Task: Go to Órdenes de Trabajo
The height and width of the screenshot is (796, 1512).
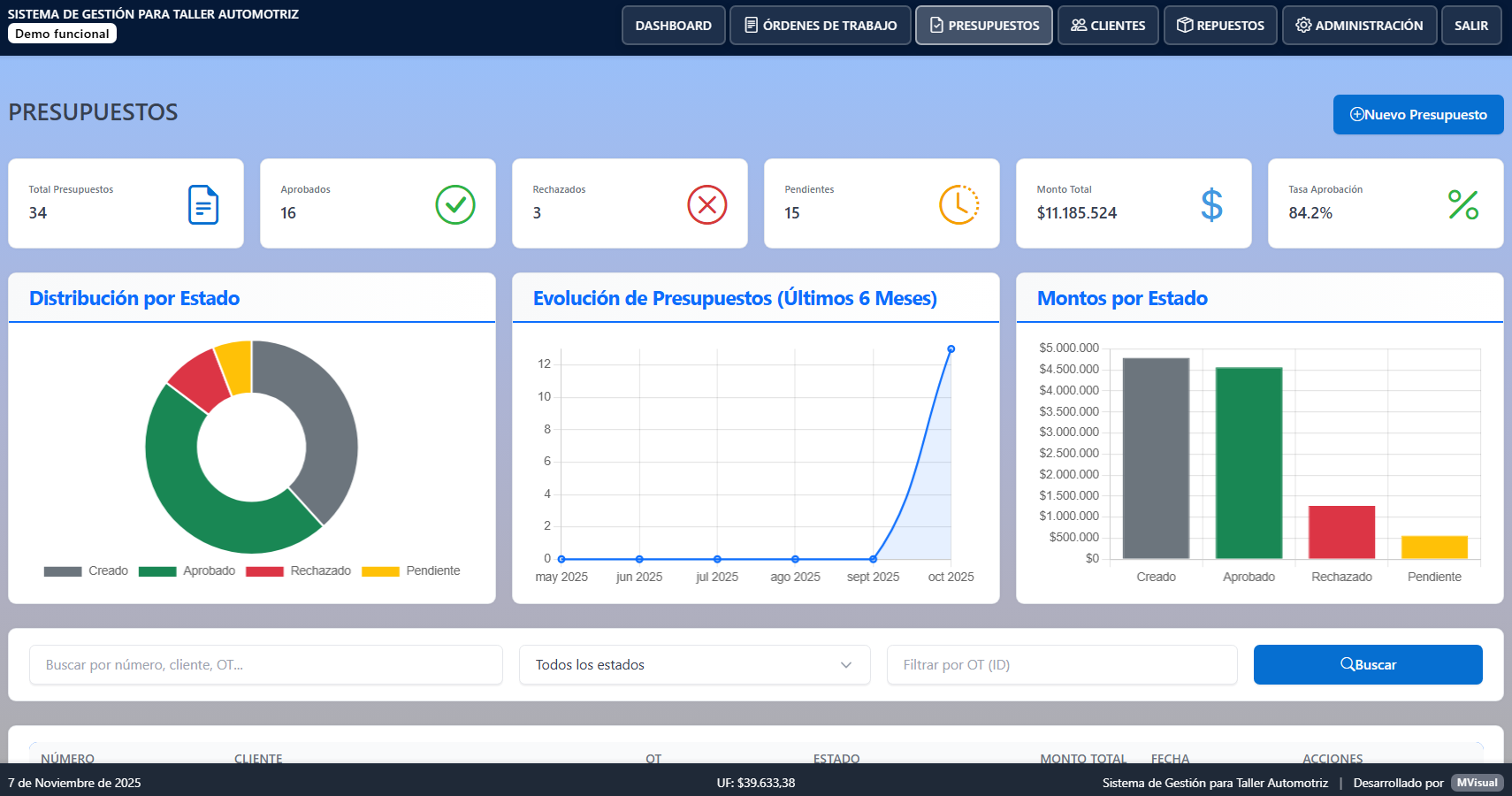Action: 821,26
